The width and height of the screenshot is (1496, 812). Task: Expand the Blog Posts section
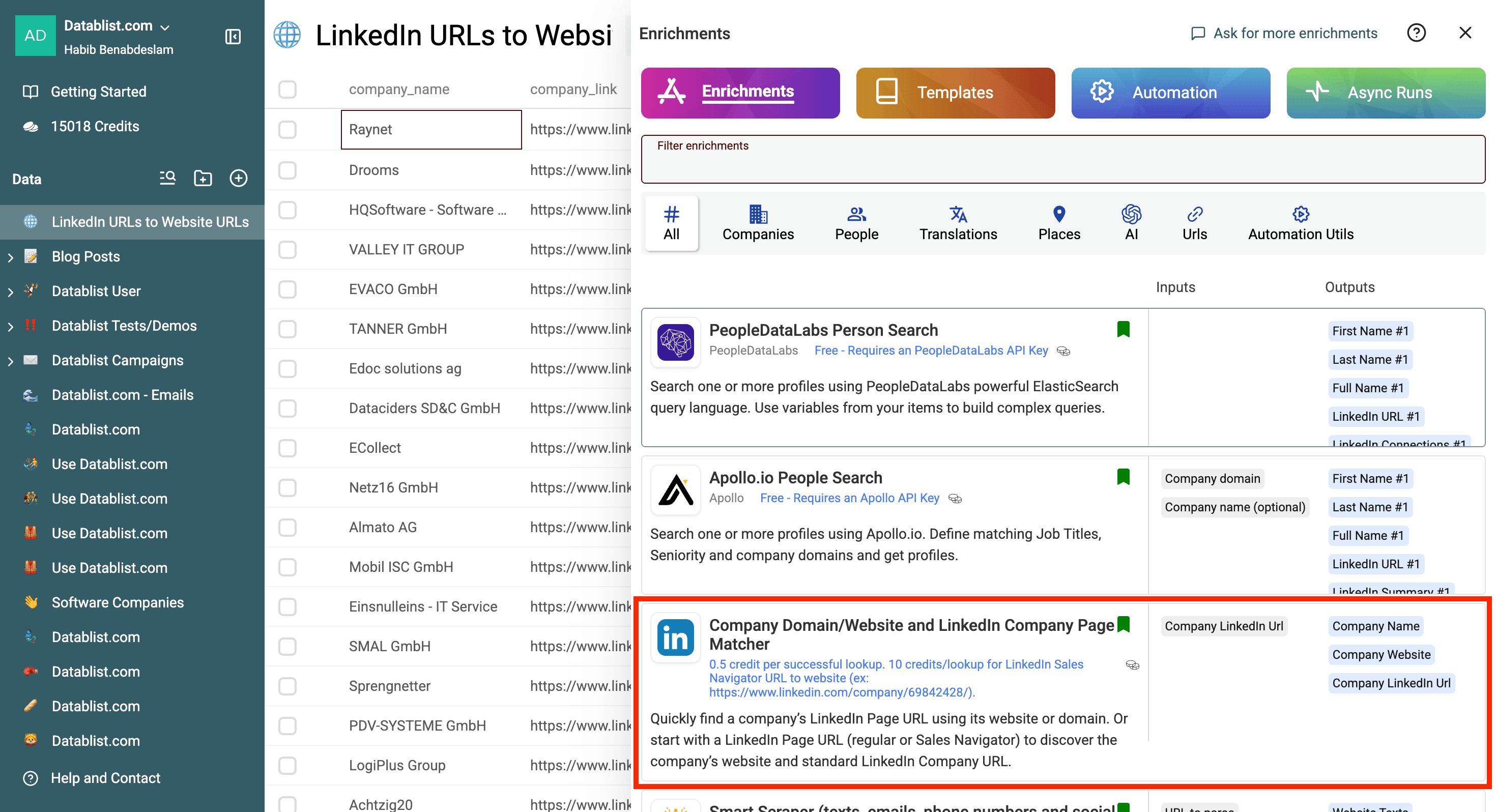(x=10, y=256)
